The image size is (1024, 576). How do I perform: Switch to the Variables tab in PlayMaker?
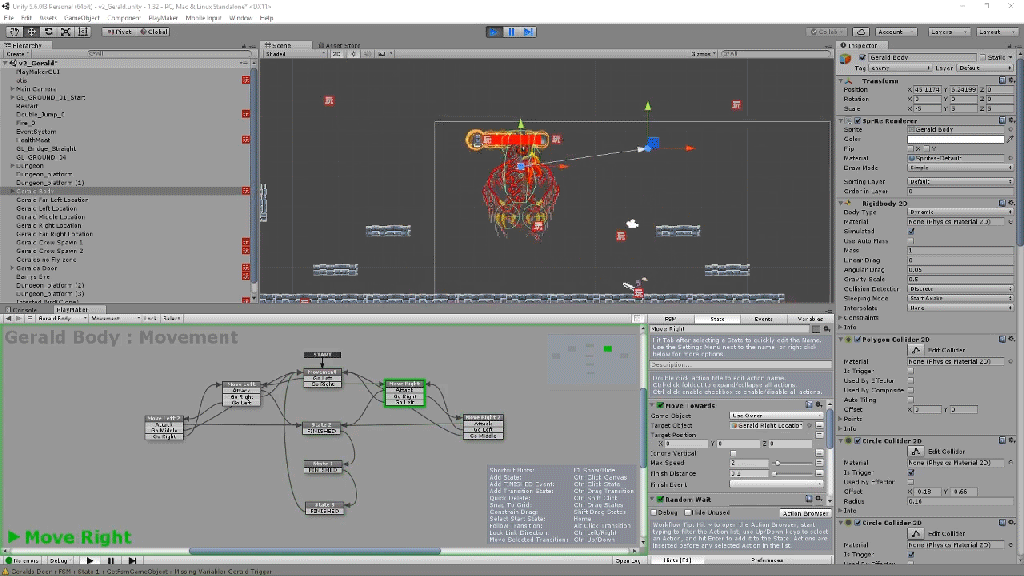[x=810, y=319]
